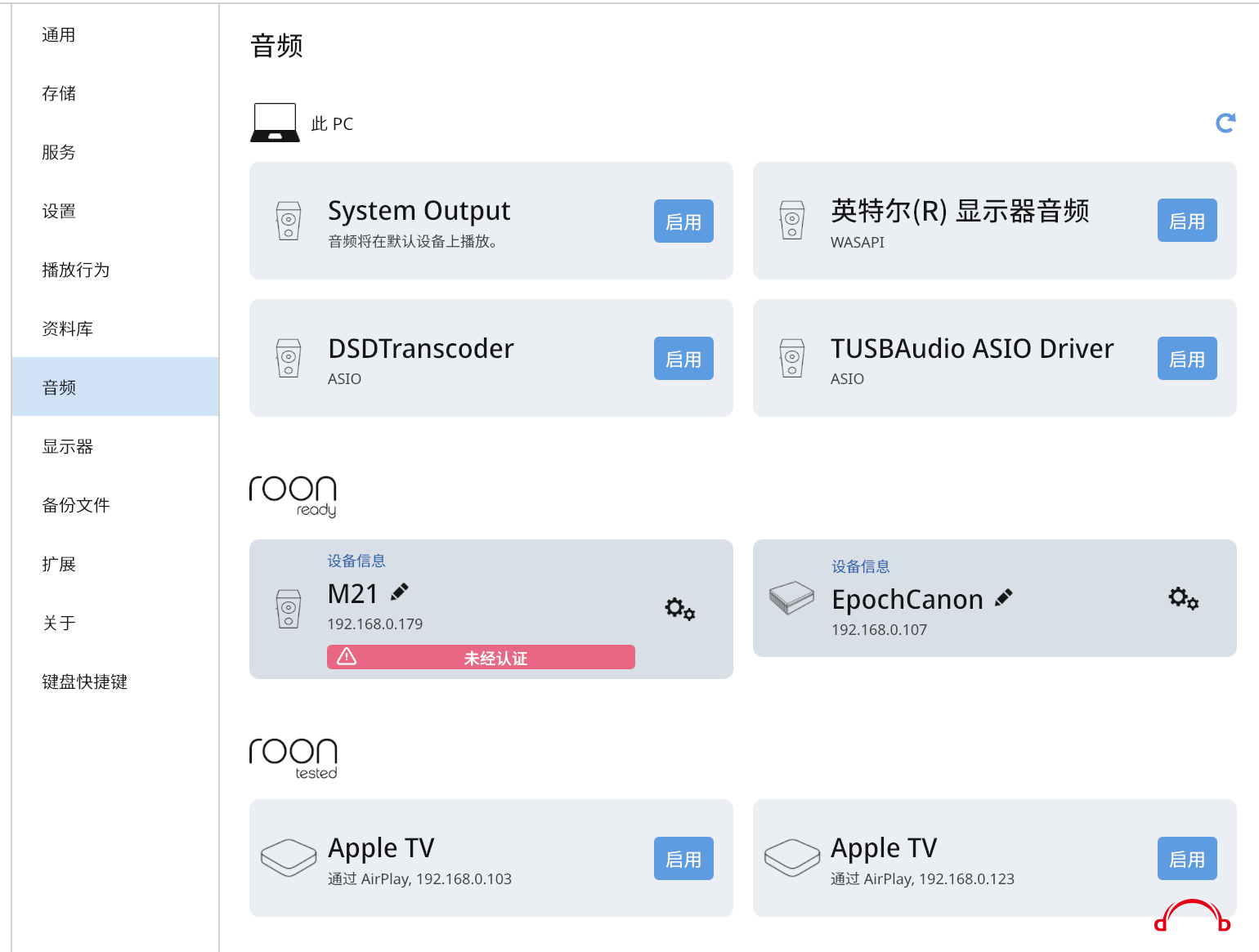Enable TUSBAudio ASIO Driver device
The image size is (1259, 952).
(1187, 358)
